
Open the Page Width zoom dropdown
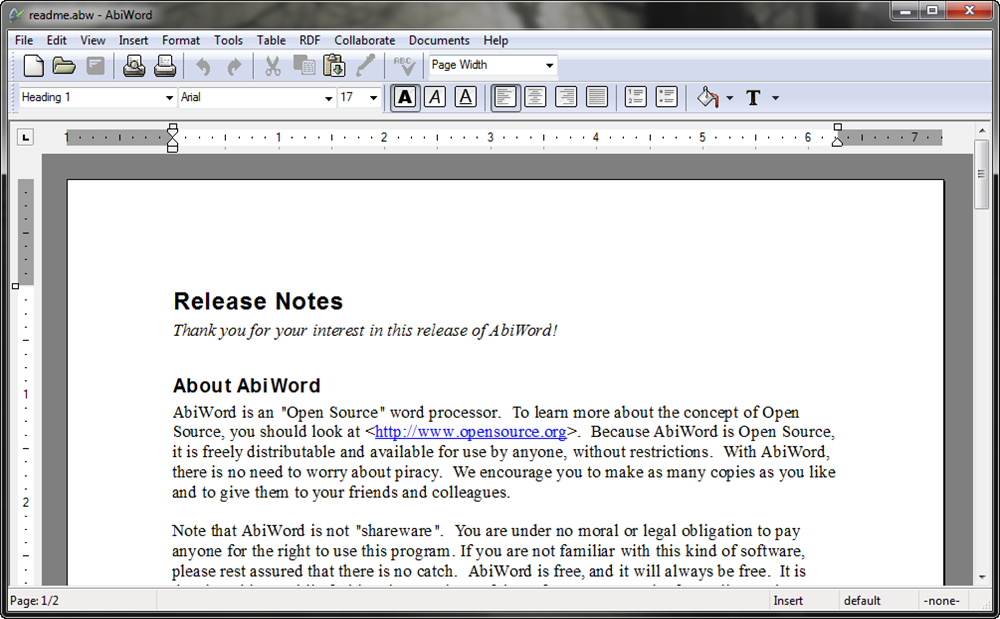(549, 65)
